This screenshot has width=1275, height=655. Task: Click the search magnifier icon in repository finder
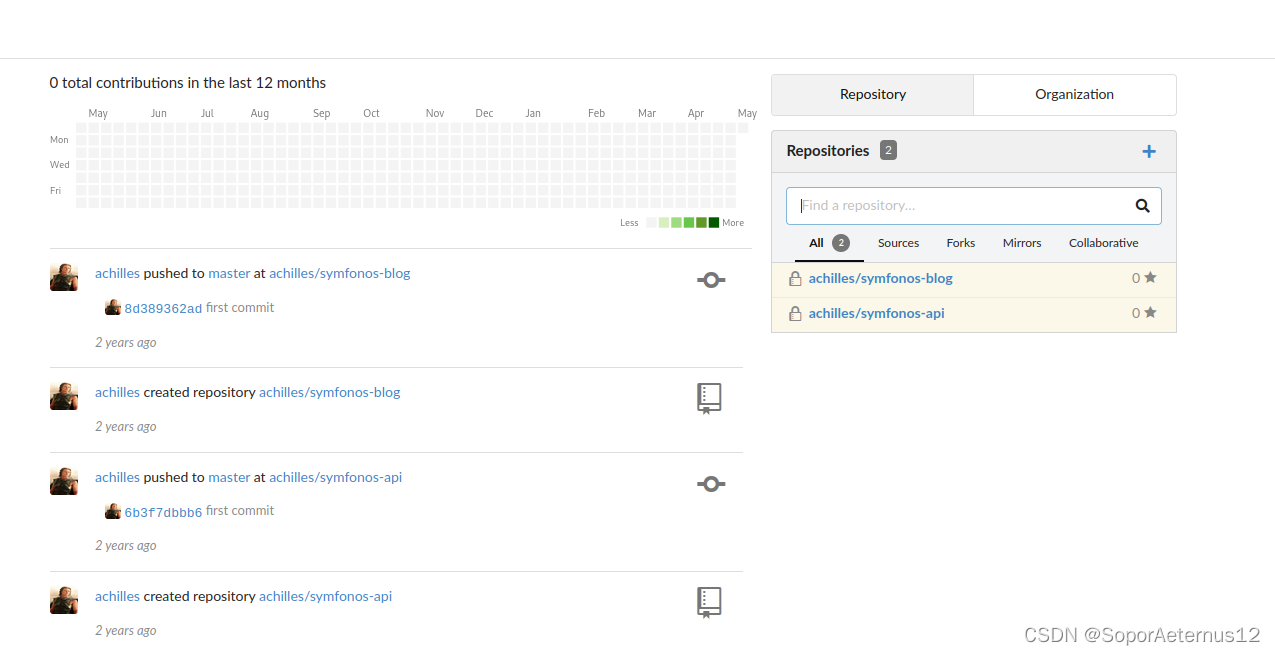pos(1143,206)
